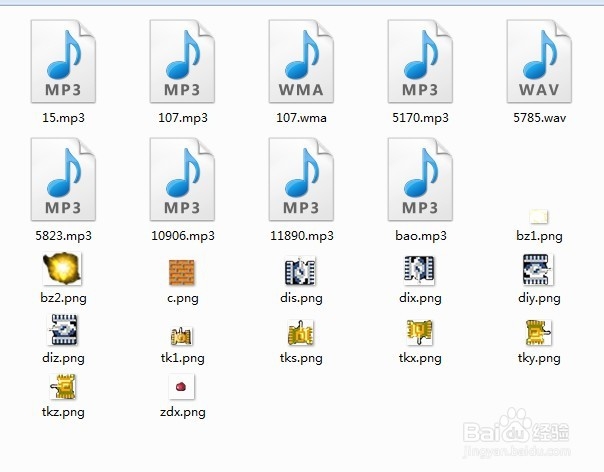Click the file name text bz2.png

(63, 298)
